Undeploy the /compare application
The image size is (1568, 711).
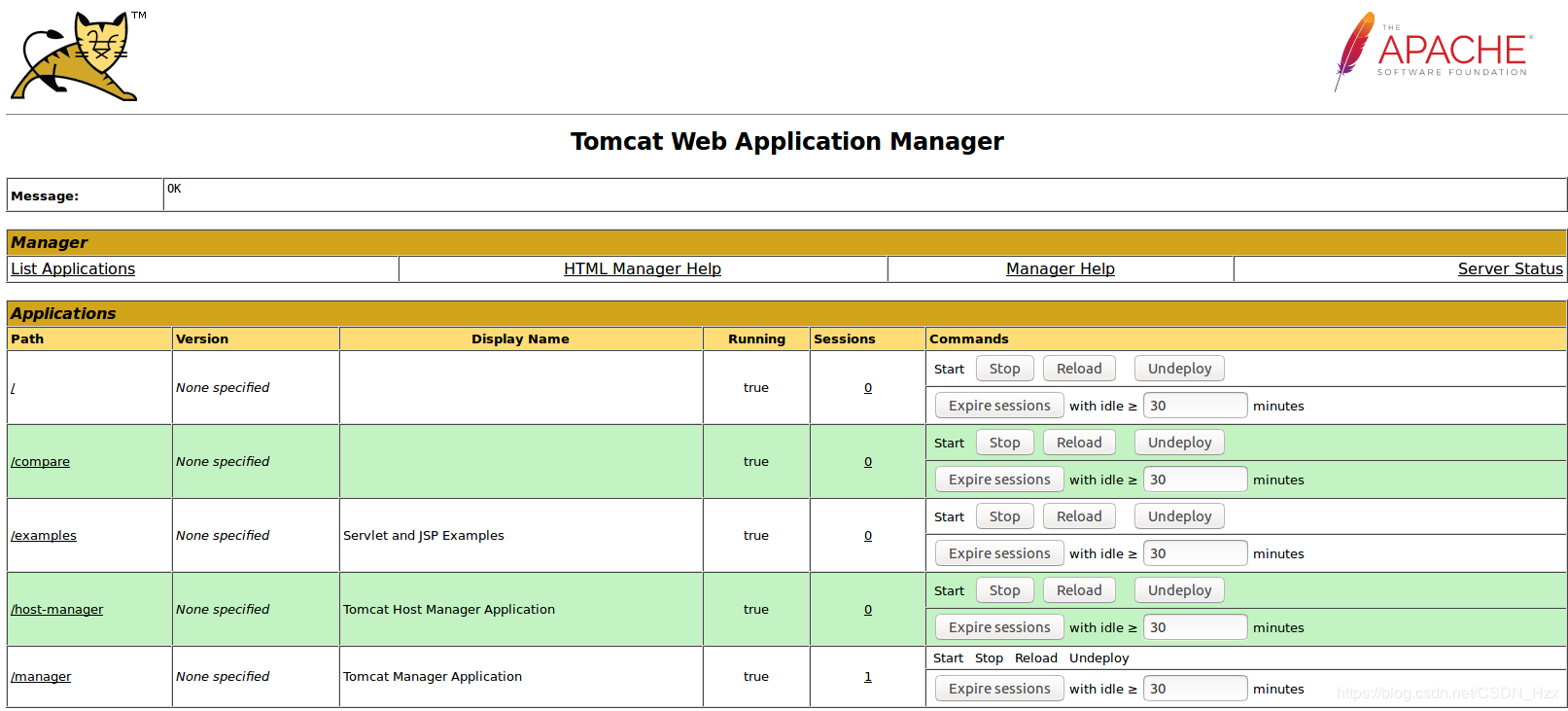pyautogui.click(x=1179, y=443)
